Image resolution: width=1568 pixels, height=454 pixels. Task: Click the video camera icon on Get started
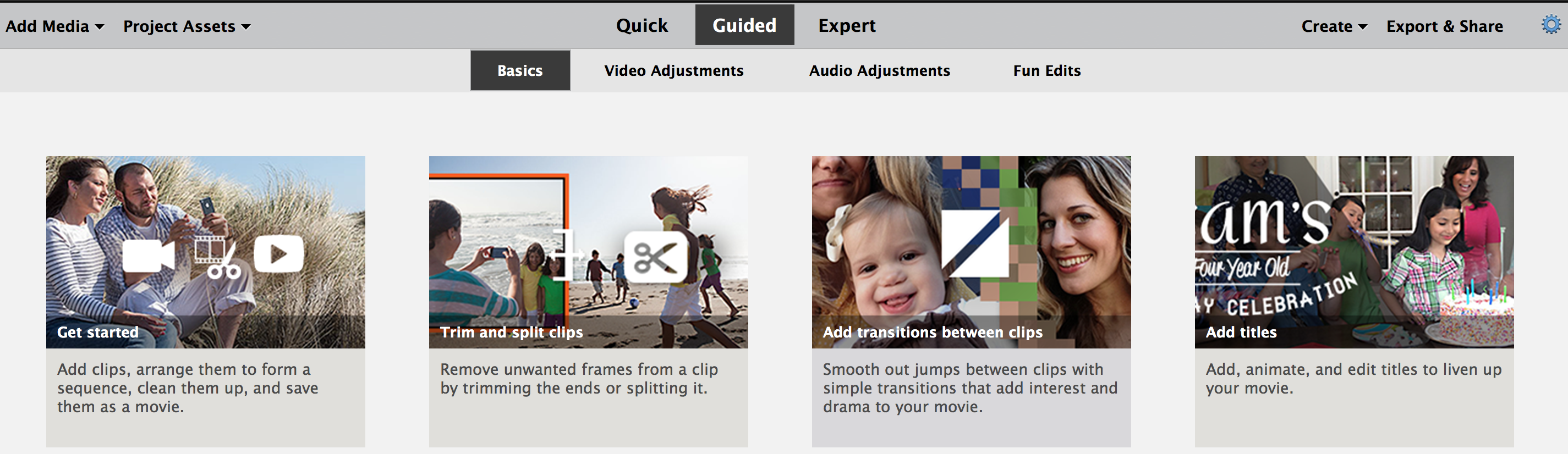(148, 256)
